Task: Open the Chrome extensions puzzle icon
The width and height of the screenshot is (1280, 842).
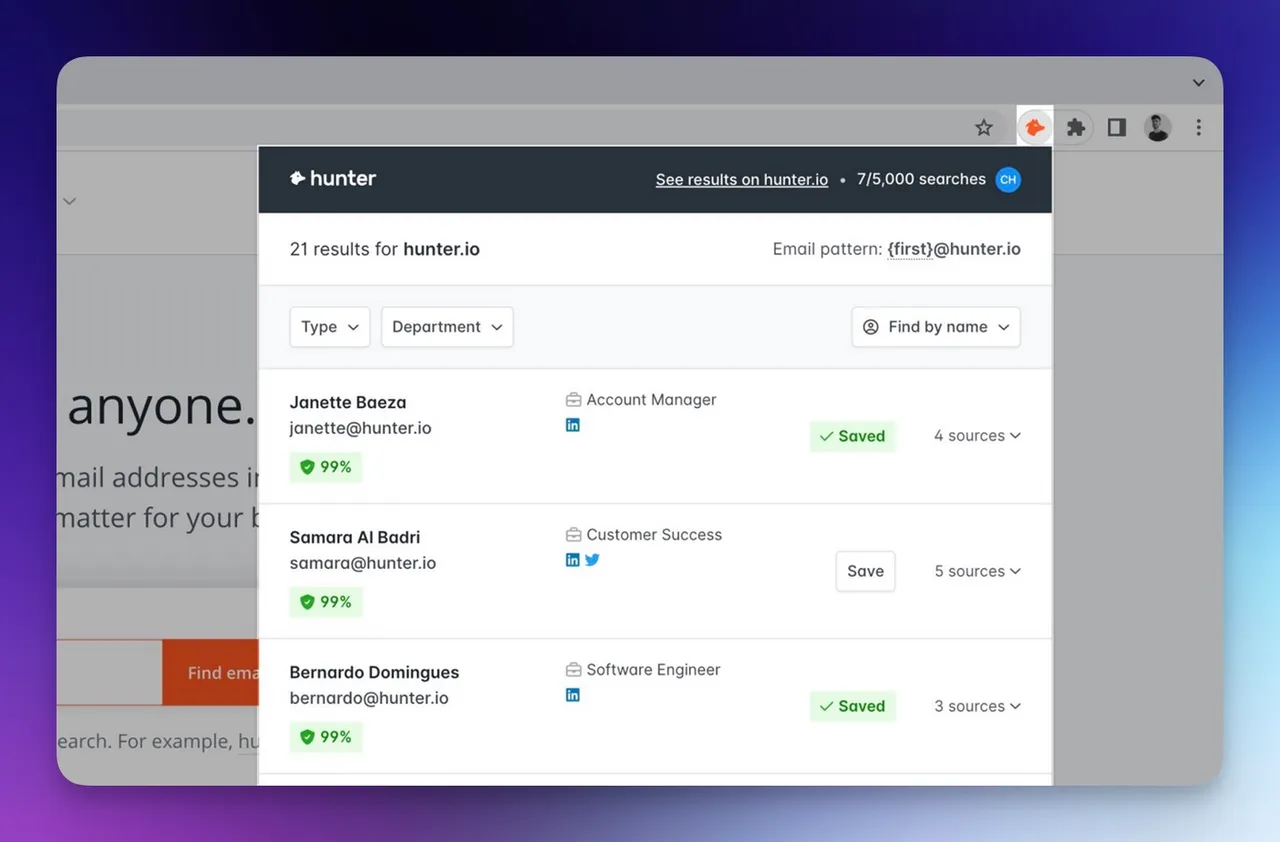Action: [1076, 128]
